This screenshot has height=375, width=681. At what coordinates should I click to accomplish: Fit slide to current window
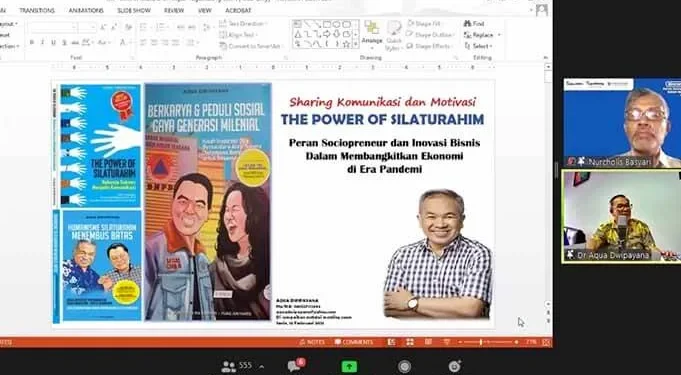546,342
